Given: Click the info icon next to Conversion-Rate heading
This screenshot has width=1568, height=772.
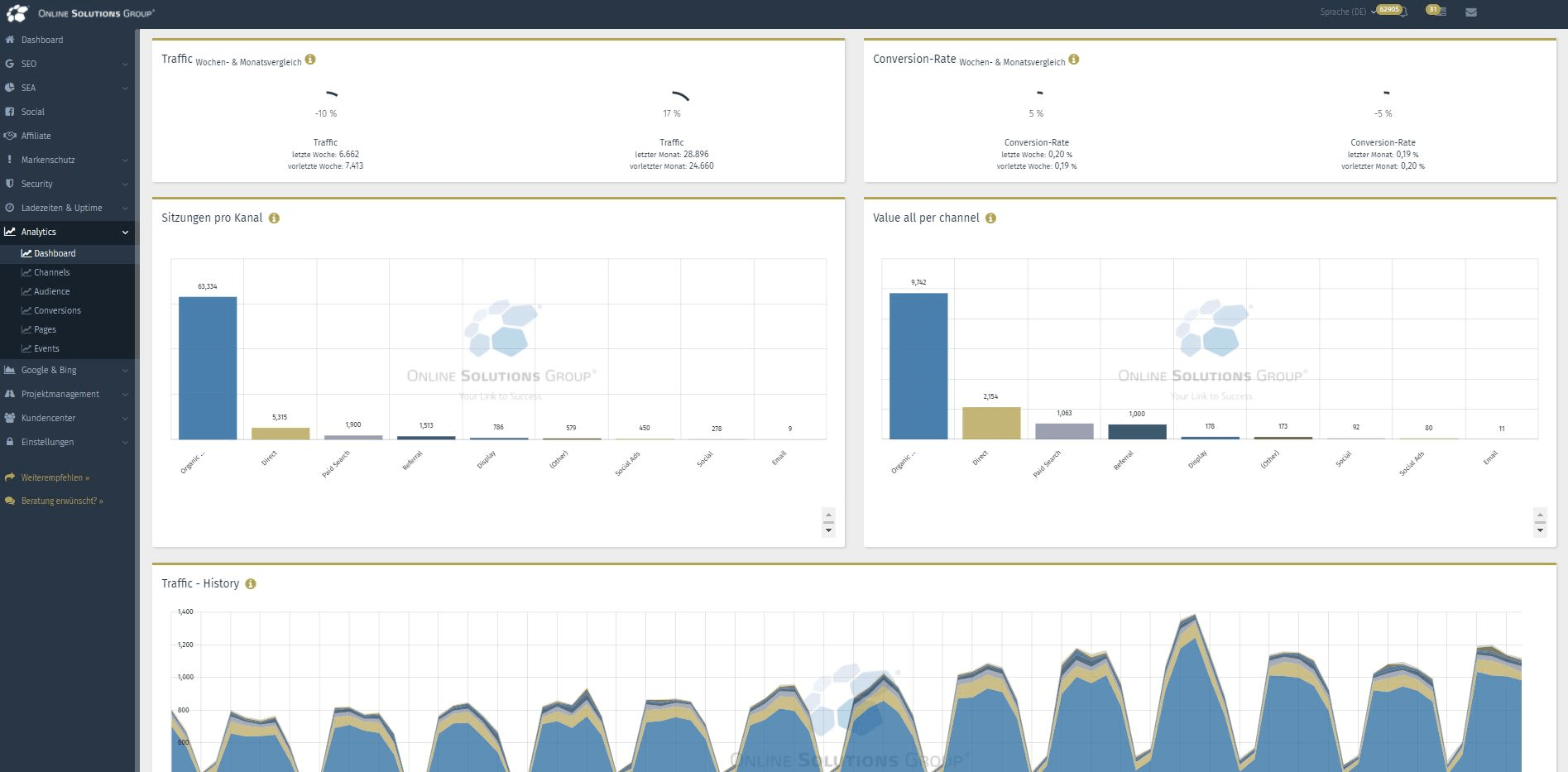Looking at the screenshot, I should click(x=1074, y=60).
